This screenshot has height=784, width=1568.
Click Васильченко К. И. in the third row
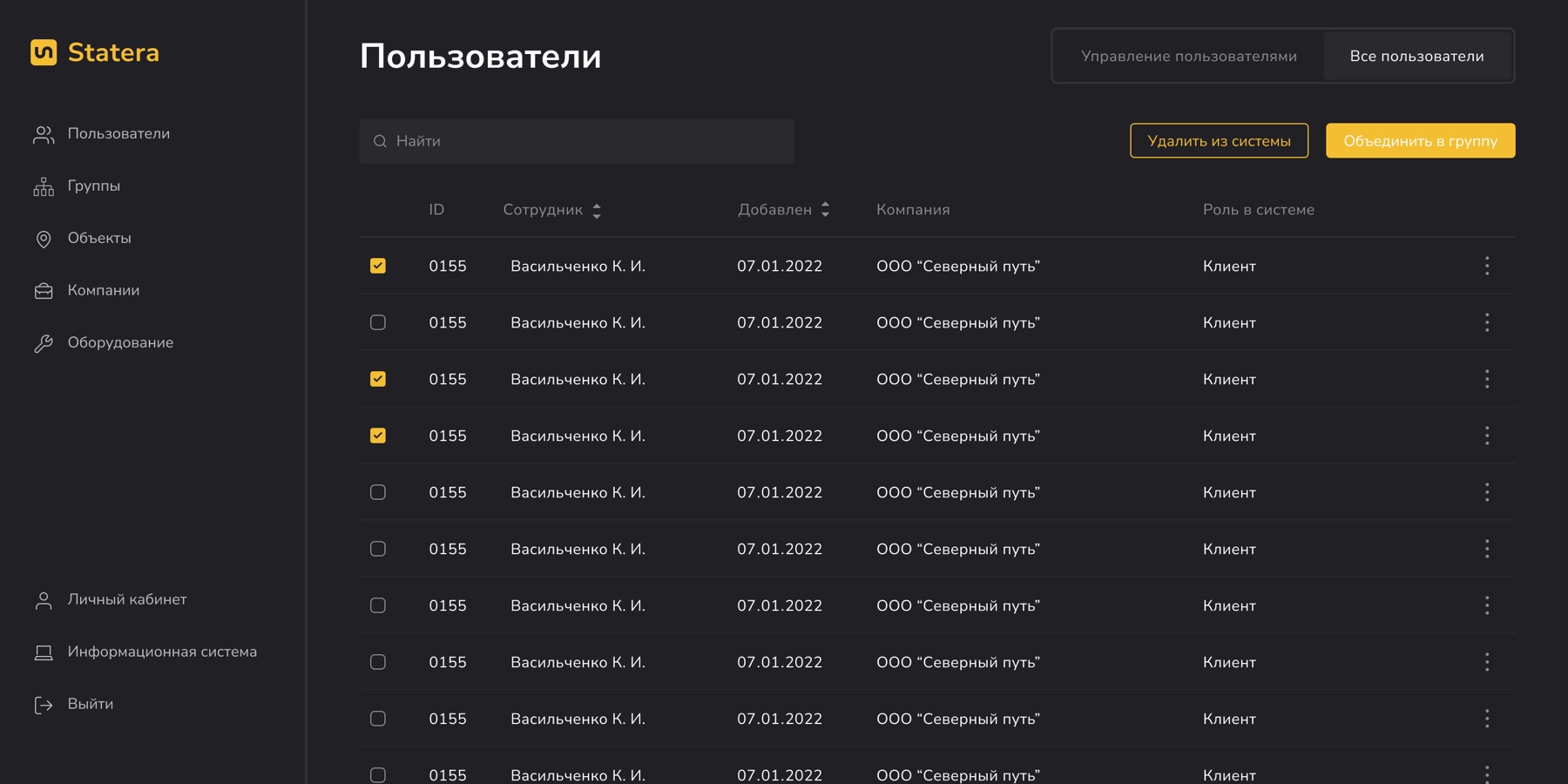[578, 379]
